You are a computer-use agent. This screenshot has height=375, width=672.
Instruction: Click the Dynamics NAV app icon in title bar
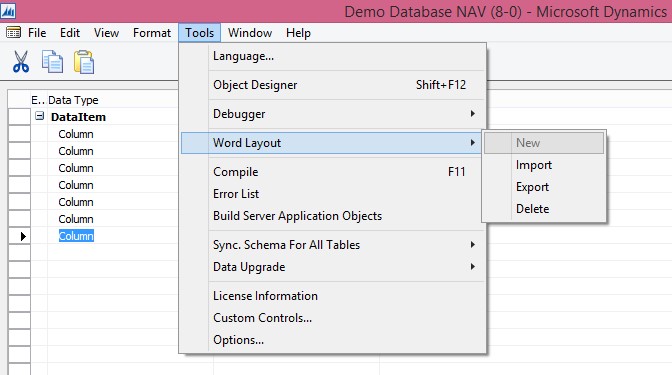point(8,11)
